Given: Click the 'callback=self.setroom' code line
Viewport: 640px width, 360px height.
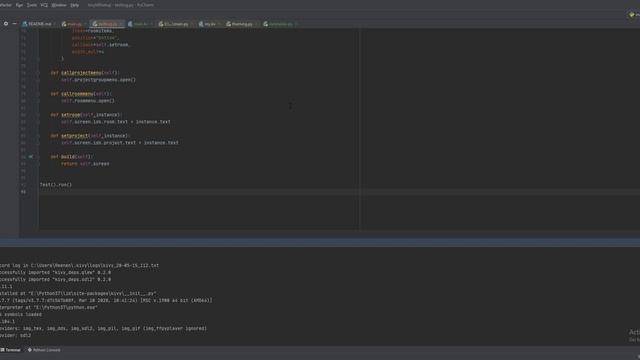Looking at the screenshot, I should (x=100, y=45).
